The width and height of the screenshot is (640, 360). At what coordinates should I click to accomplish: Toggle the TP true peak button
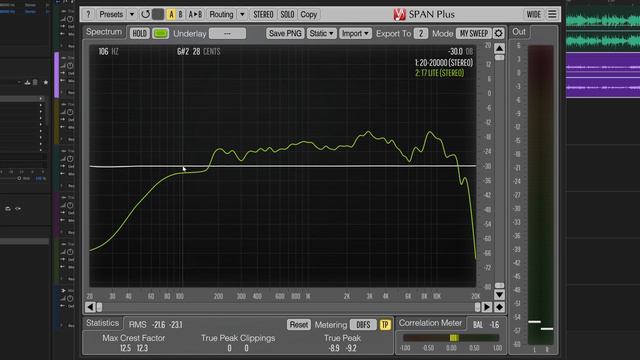[x=385, y=325]
